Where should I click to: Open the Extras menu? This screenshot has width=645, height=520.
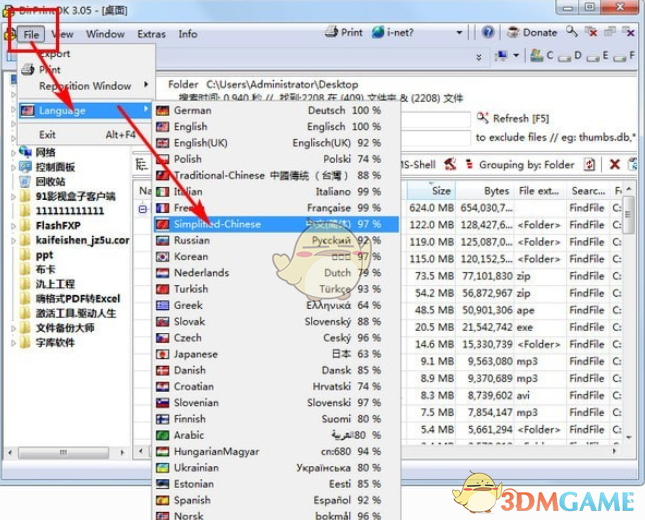point(151,34)
